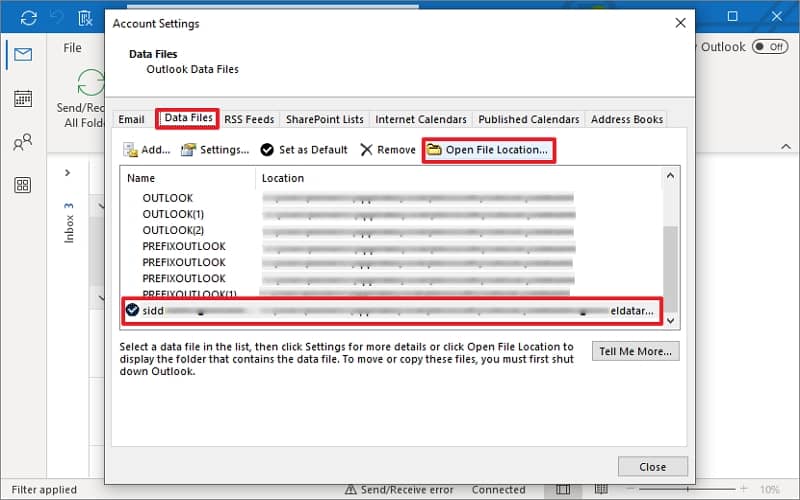Select the default 'sidd' data file row
Image resolution: width=800 pixels, height=500 pixels.
(391, 311)
